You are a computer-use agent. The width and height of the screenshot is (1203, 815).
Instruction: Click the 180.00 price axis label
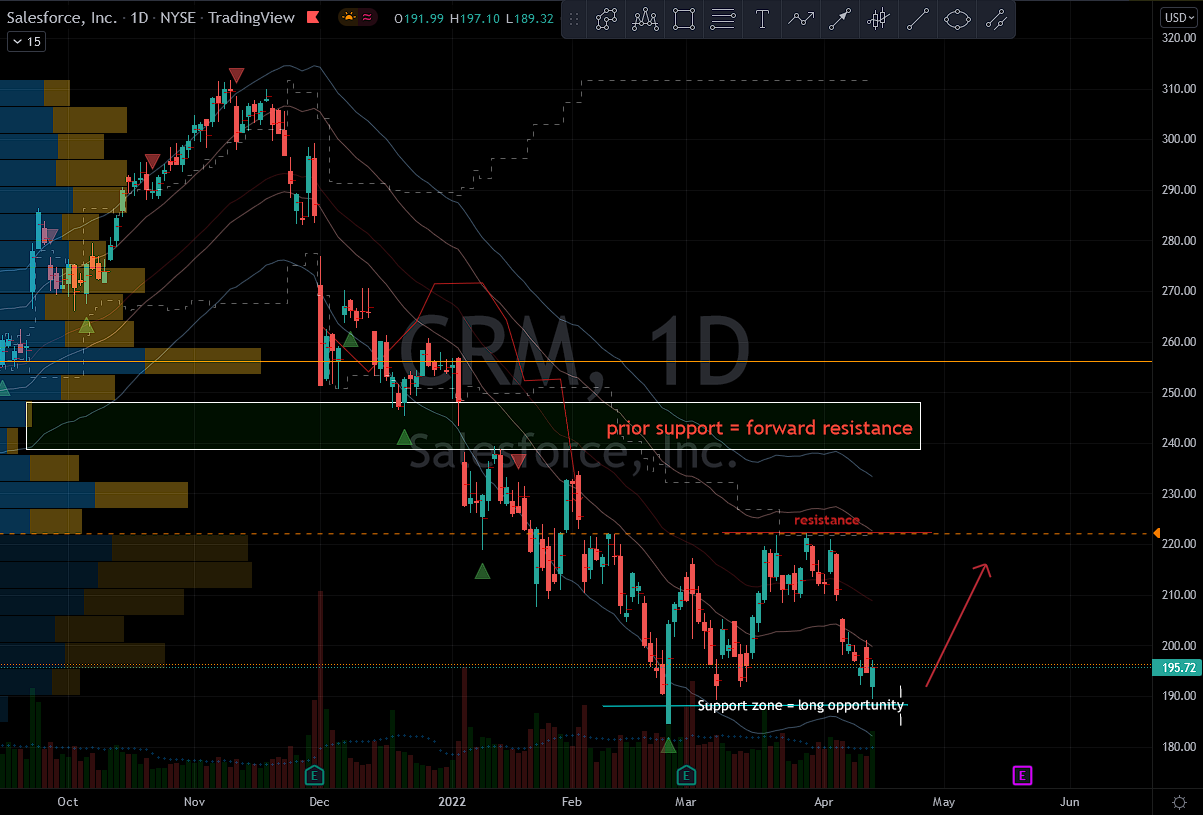1179,747
